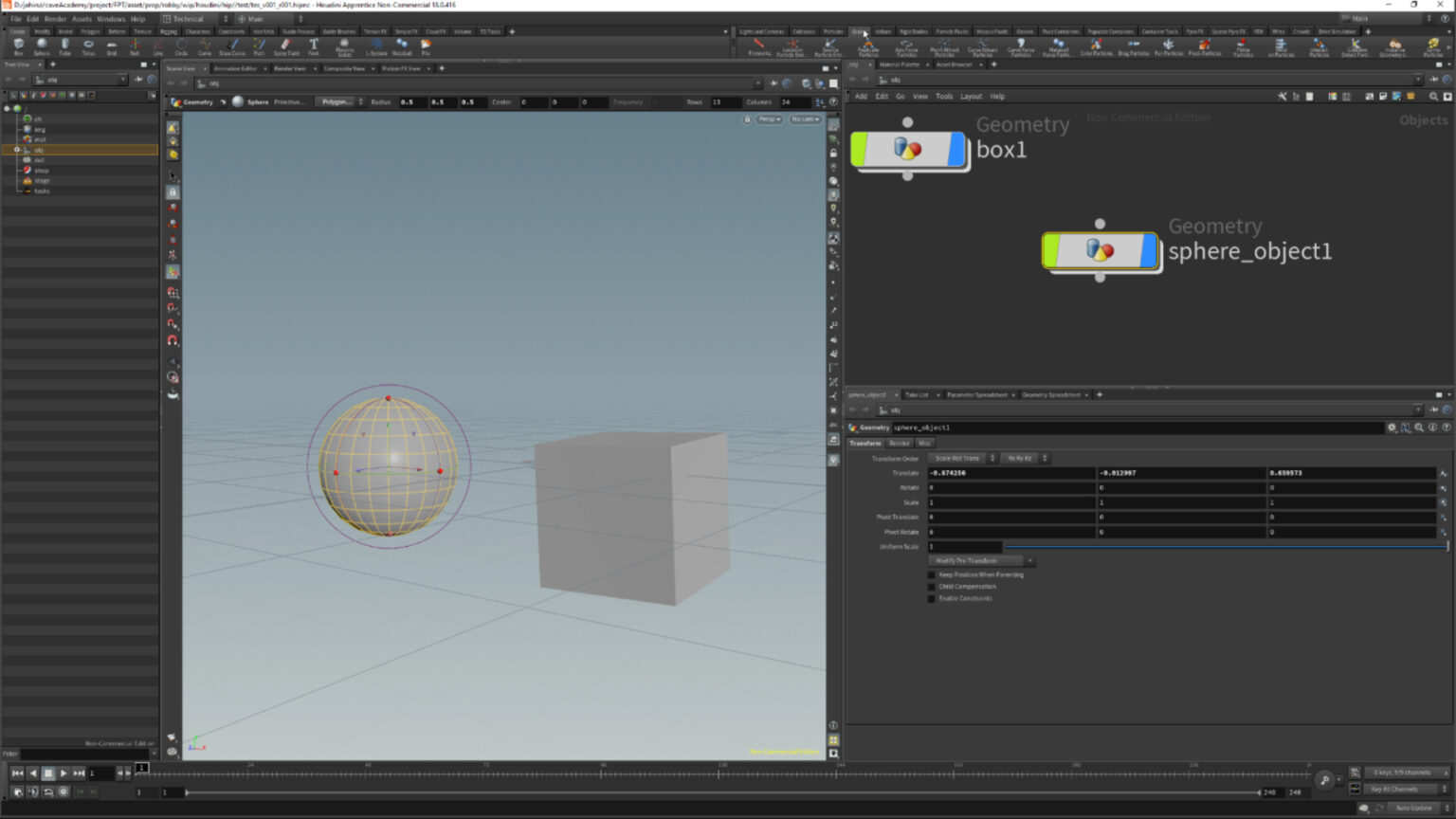The height and width of the screenshot is (819, 1456).
Task: Enable the Keep Position When Parenting checkbox
Action: click(932, 573)
